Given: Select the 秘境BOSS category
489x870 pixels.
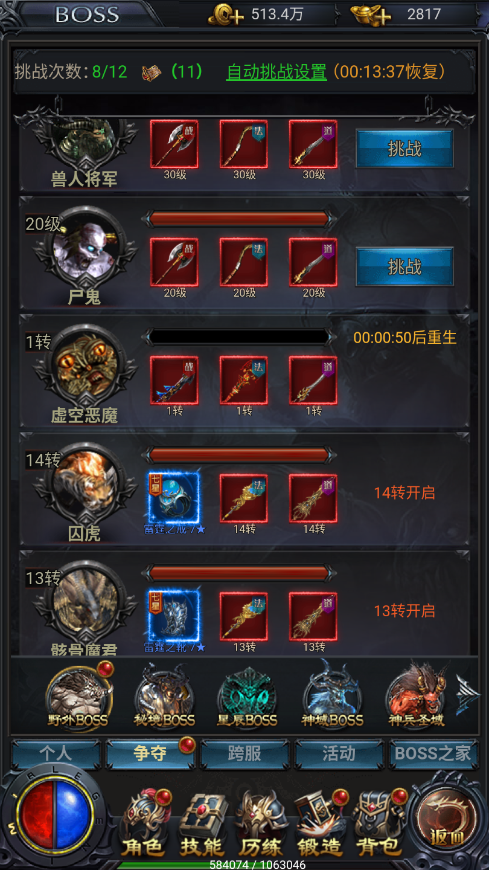Looking at the screenshot, I should tap(165, 696).
